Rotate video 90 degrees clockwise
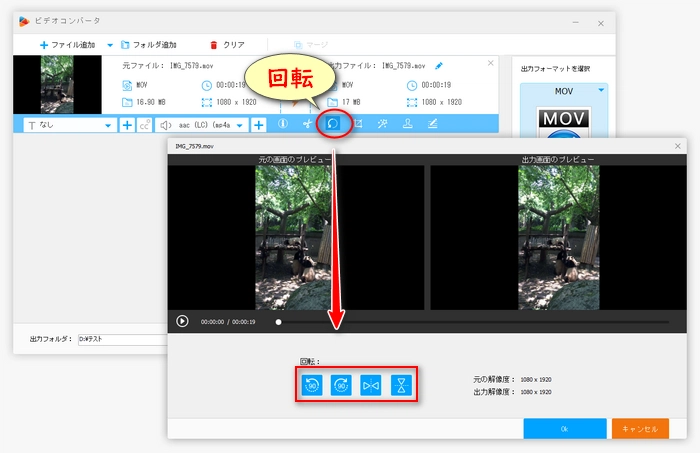 pos(341,386)
